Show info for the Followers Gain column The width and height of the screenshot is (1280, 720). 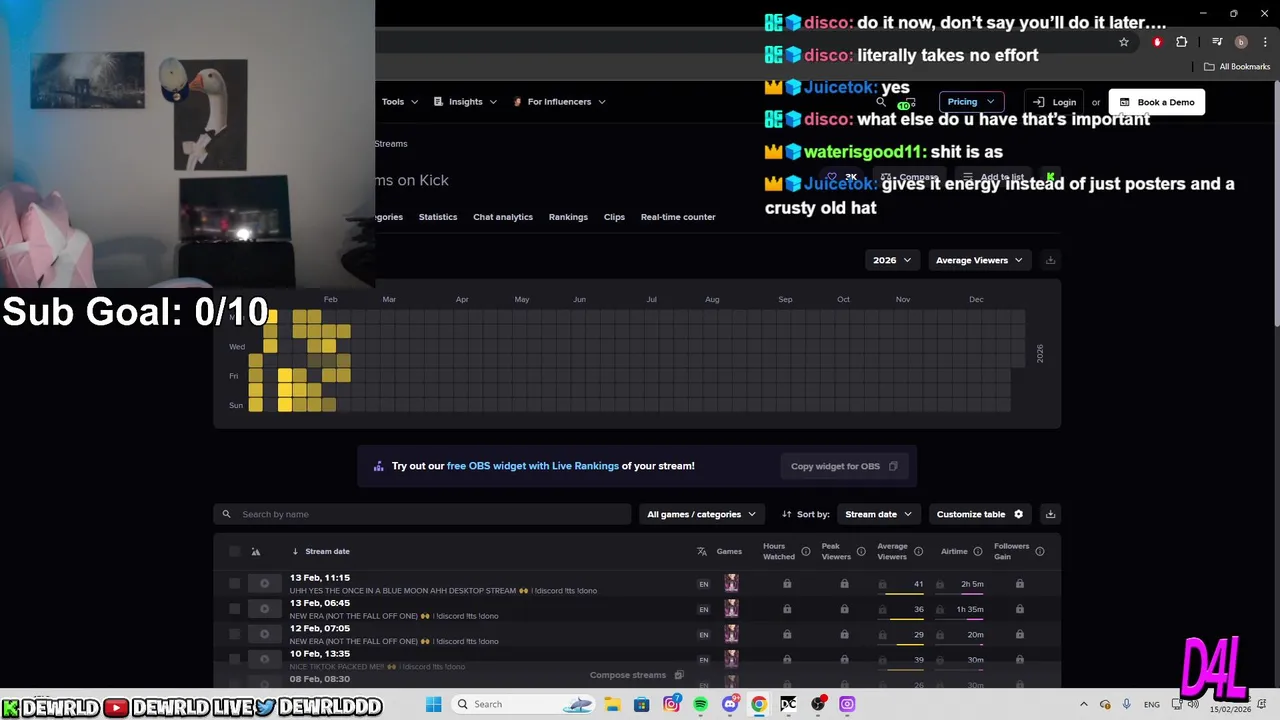pos(1040,551)
